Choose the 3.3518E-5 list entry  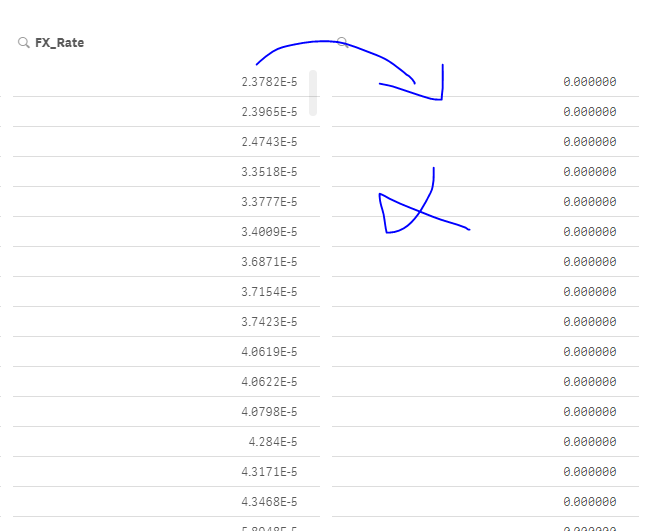click(x=269, y=172)
